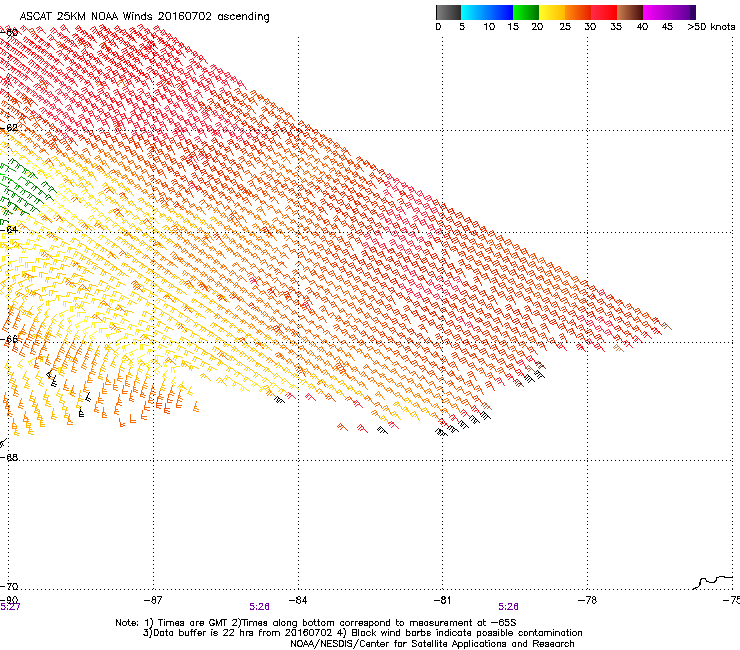Click the '25' label under the color scale
The image size is (740, 650).
point(565,27)
